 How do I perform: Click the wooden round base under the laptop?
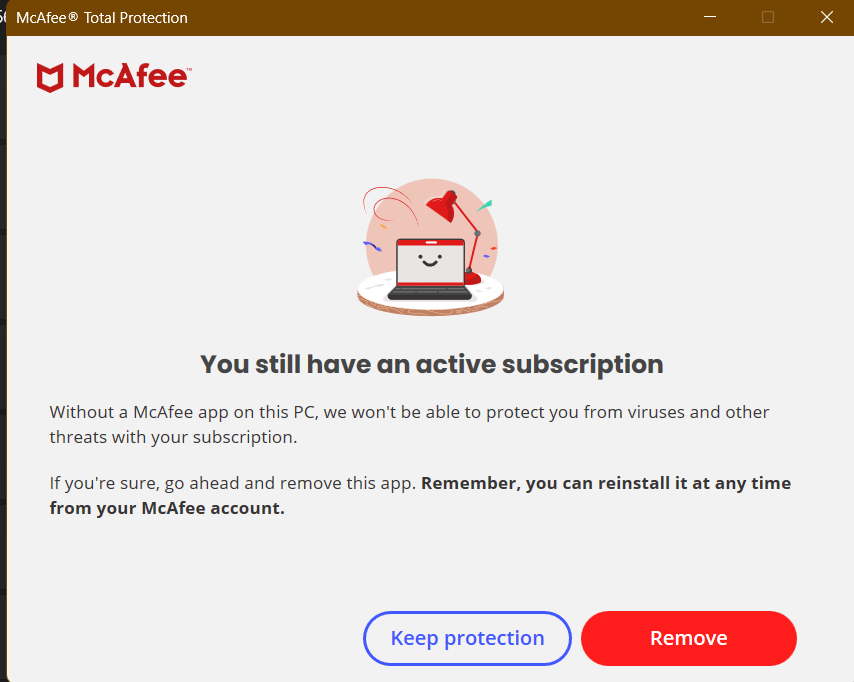430,303
